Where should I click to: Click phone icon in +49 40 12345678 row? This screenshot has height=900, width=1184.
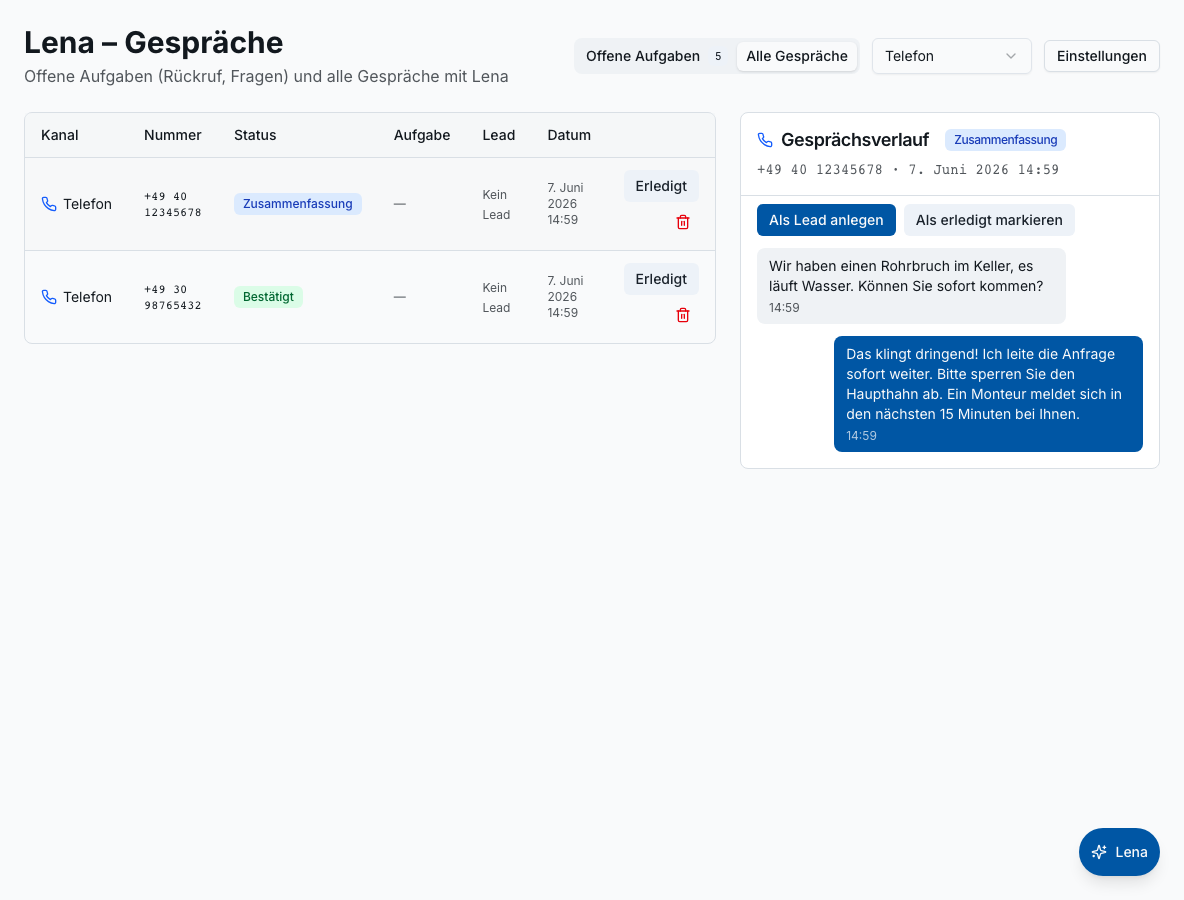(x=49, y=204)
